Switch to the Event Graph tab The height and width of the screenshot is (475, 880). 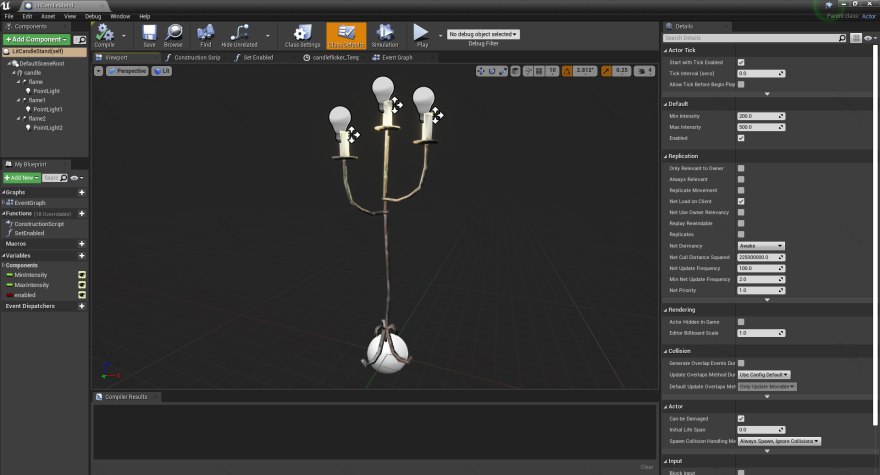click(397, 57)
